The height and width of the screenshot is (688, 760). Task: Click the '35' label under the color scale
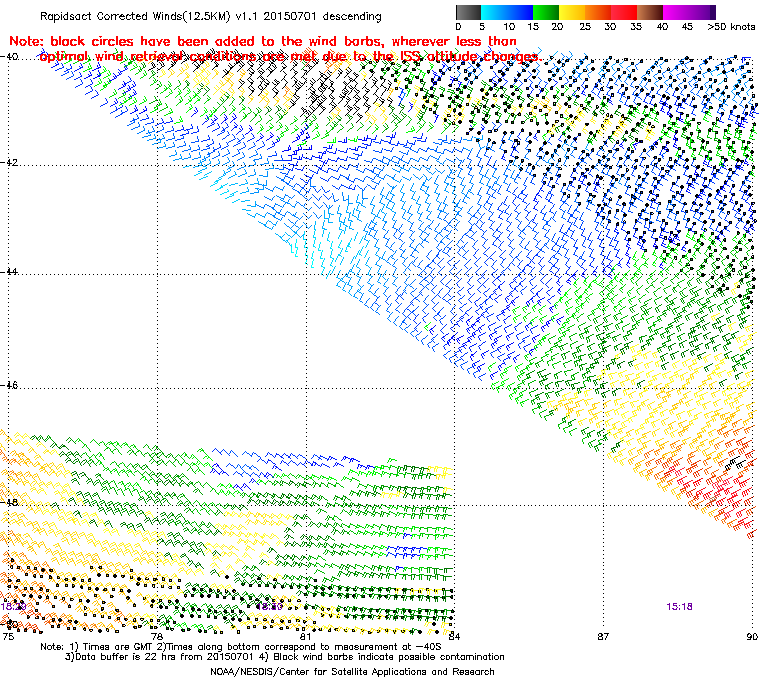tap(636, 27)
